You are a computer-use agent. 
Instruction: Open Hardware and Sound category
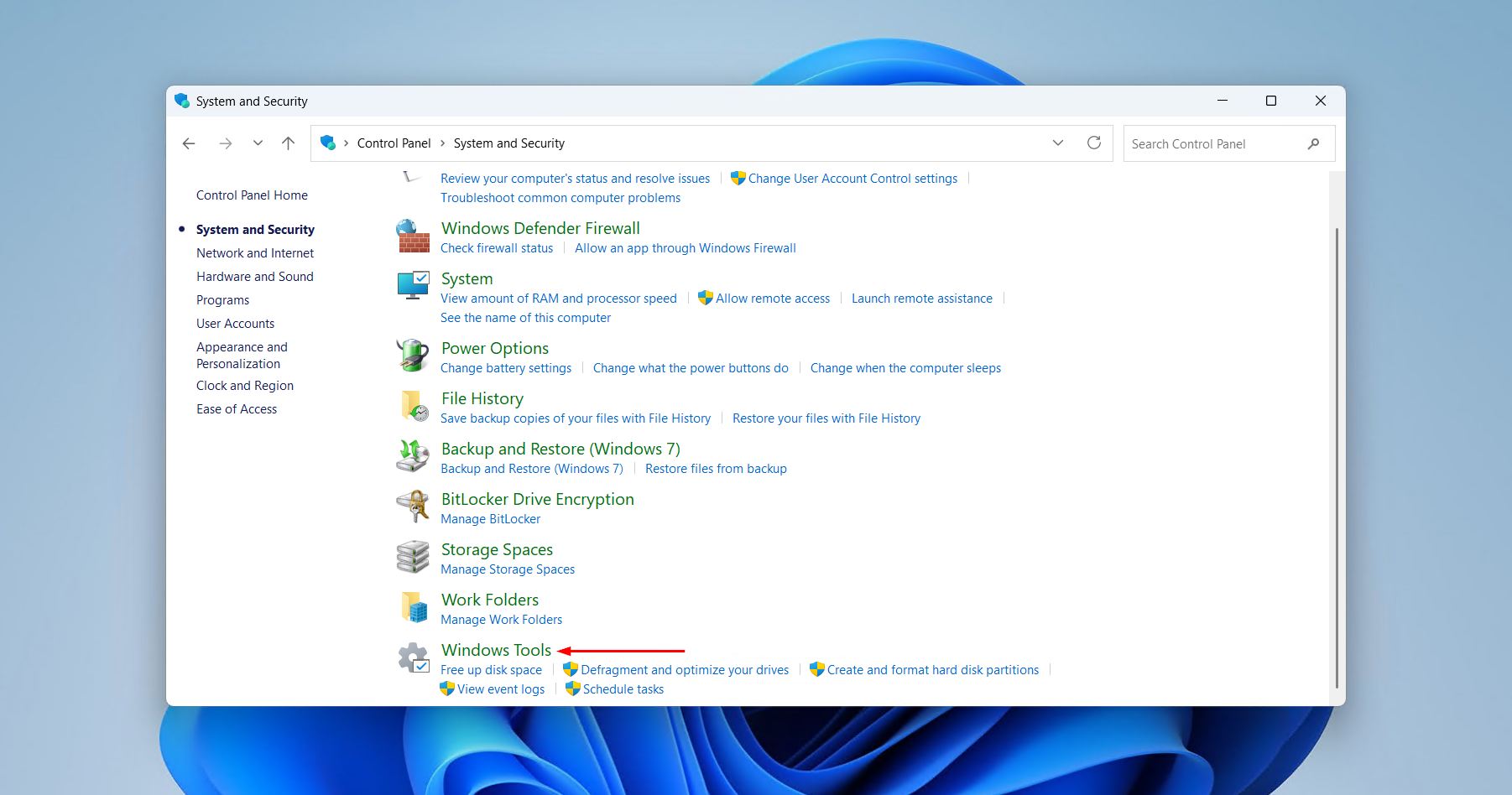(x=255, y=277)
